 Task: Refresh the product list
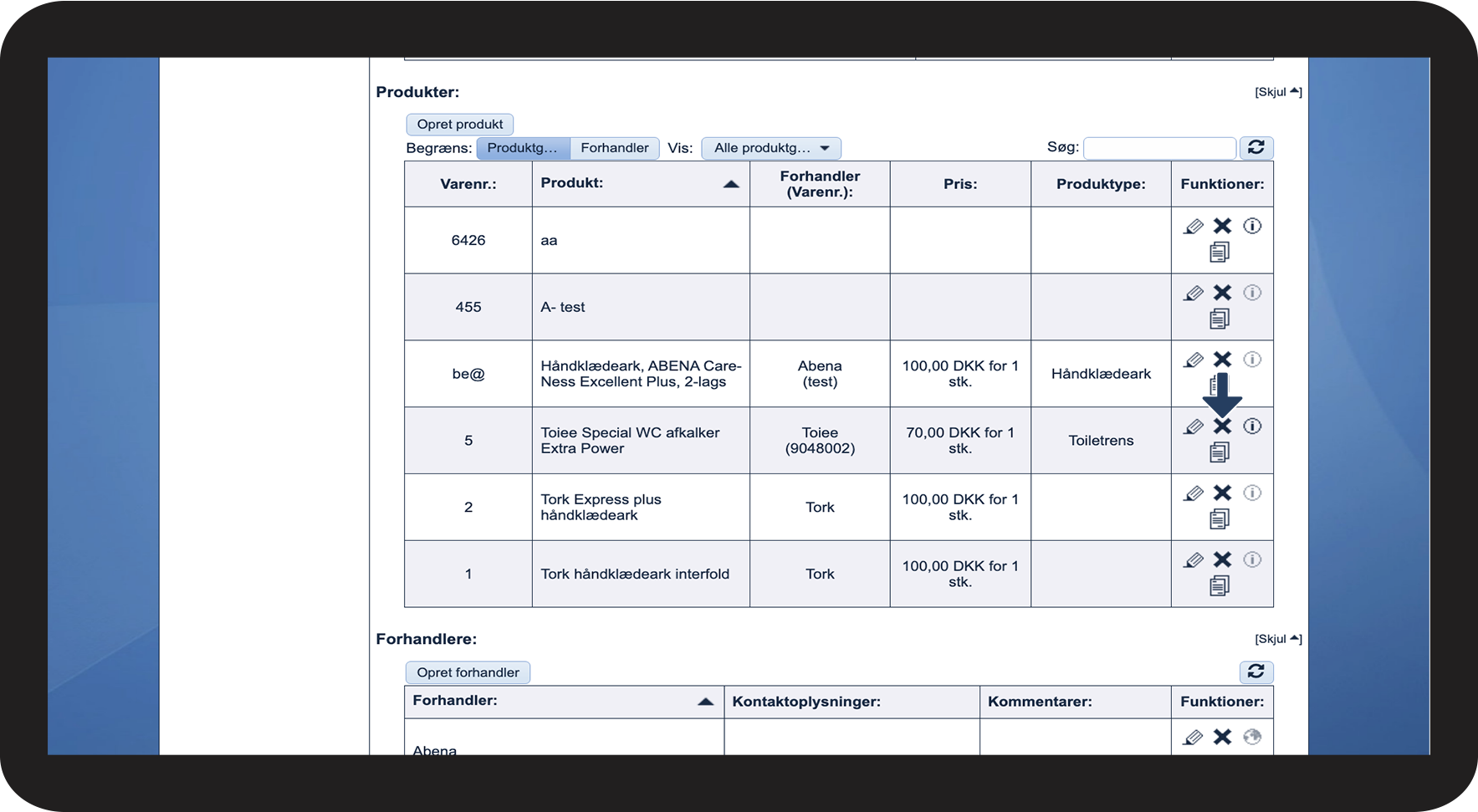pos(1256,148)
